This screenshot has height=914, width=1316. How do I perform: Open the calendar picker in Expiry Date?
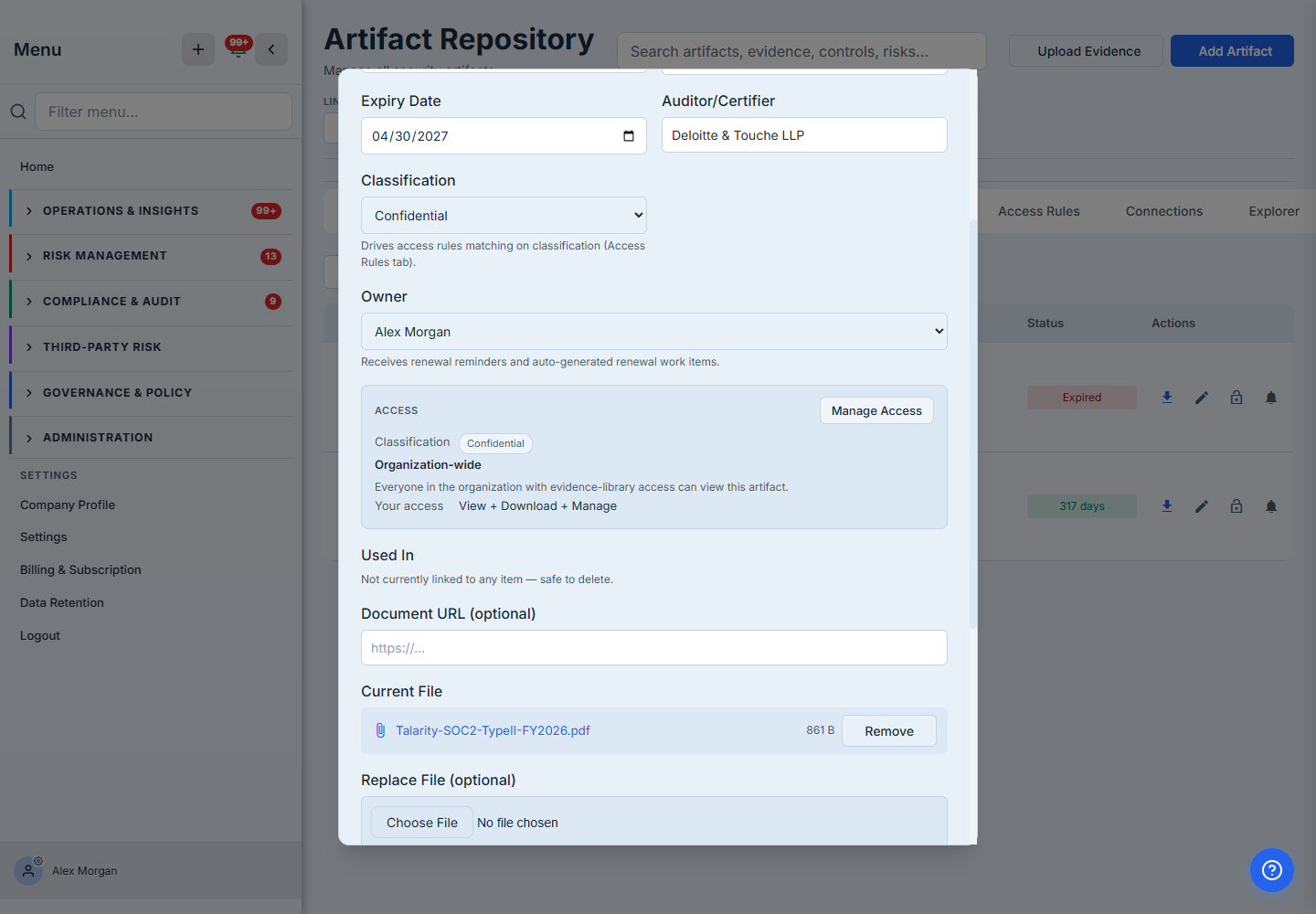click(x=629, y=136)
